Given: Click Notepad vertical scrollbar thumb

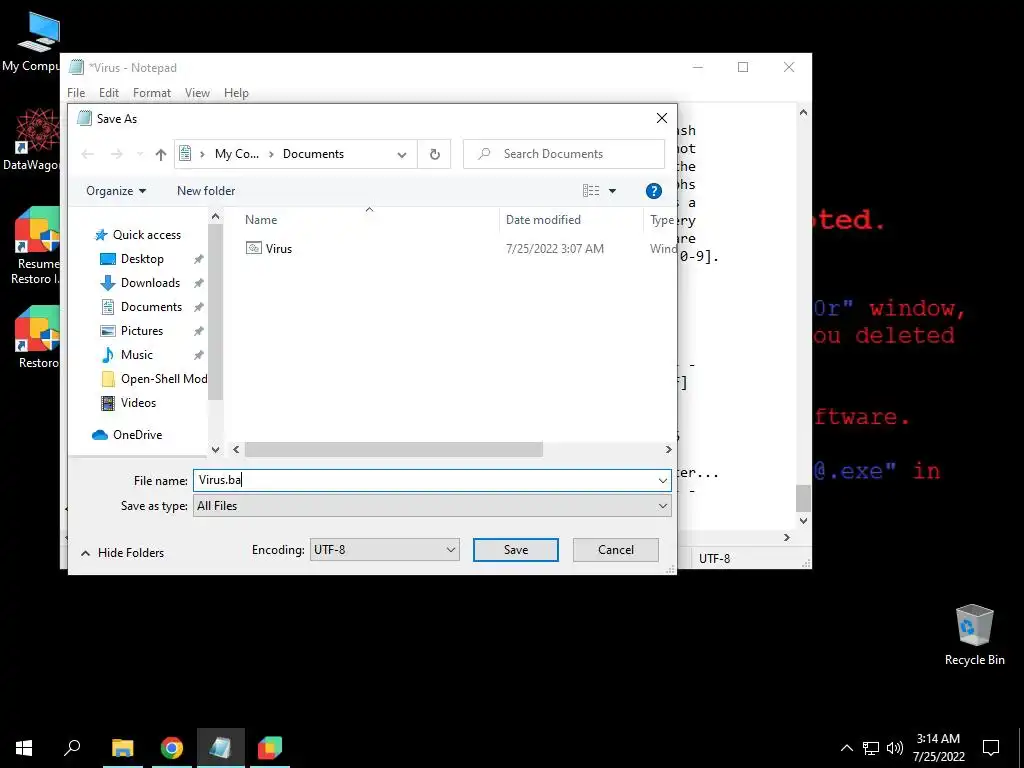Looking at the screenshot, I should [803, 498].
